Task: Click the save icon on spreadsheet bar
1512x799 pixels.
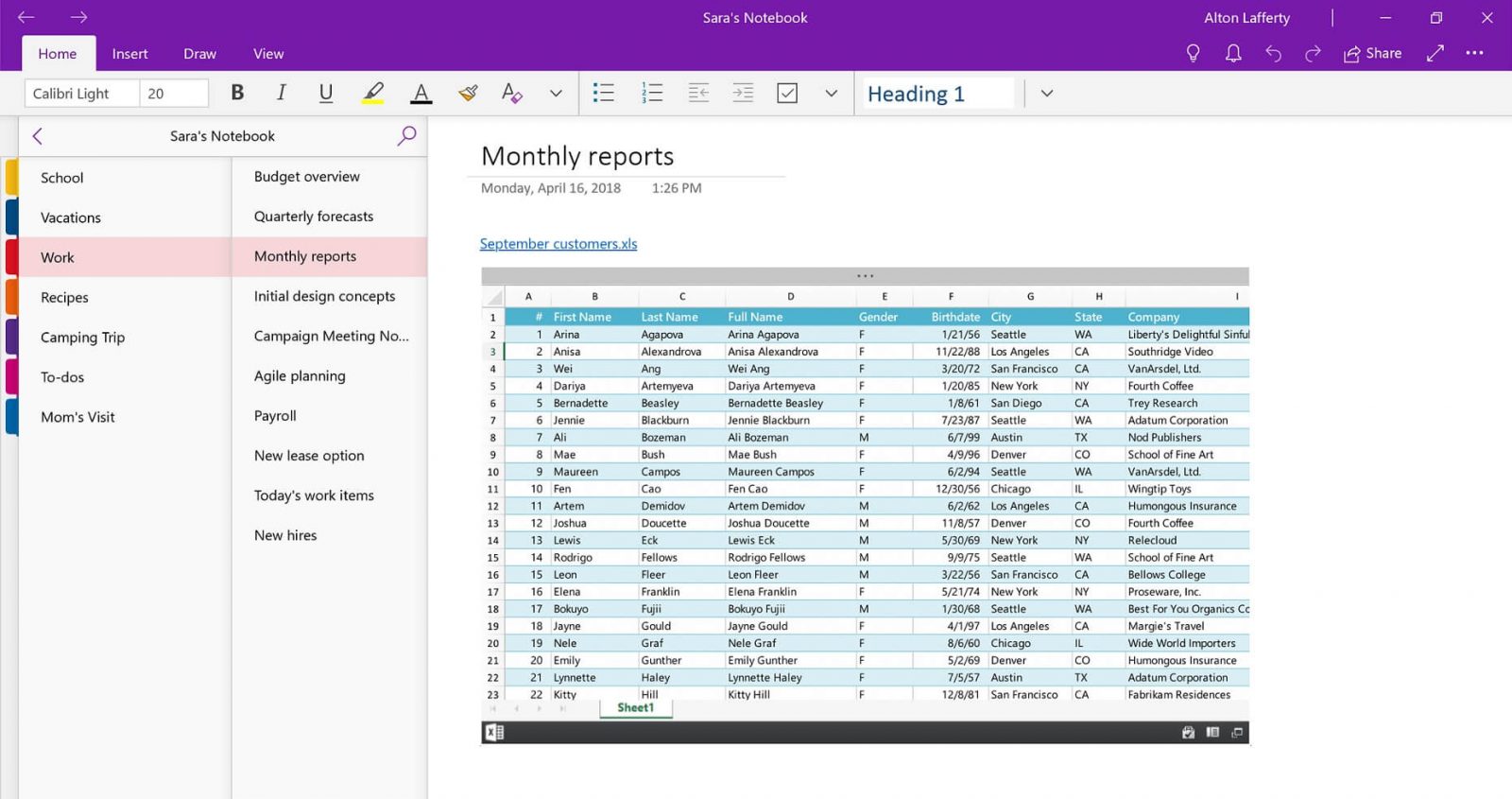Action: click(x=1188, y=733)
